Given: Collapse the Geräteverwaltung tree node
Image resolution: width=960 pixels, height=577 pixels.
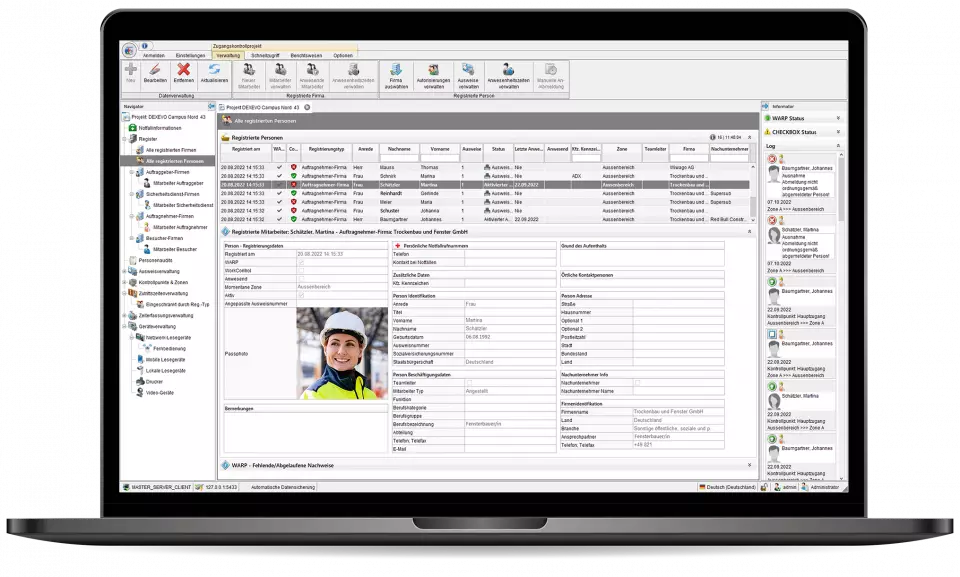Looking at the screenshot, I should click(x=125, y=324).
